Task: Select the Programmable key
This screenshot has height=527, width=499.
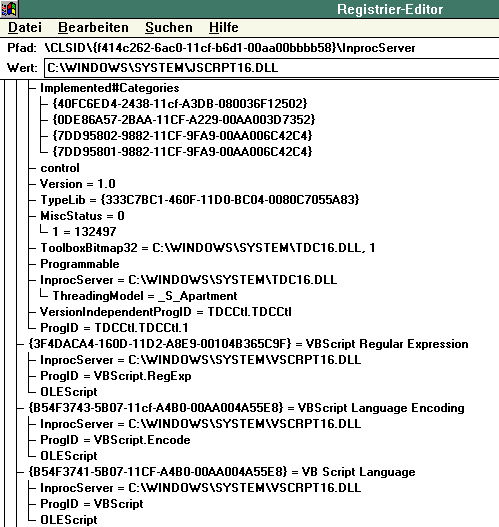Action: point(80,264)
